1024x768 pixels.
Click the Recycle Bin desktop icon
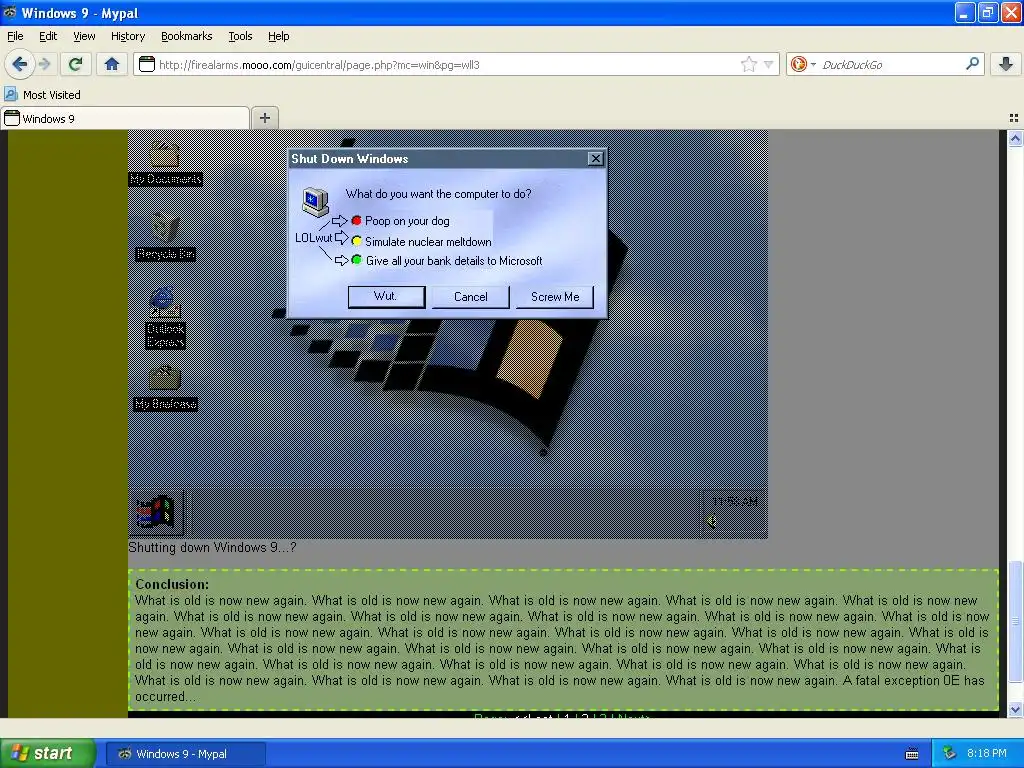pyautogui.click(x=165, y=237)
